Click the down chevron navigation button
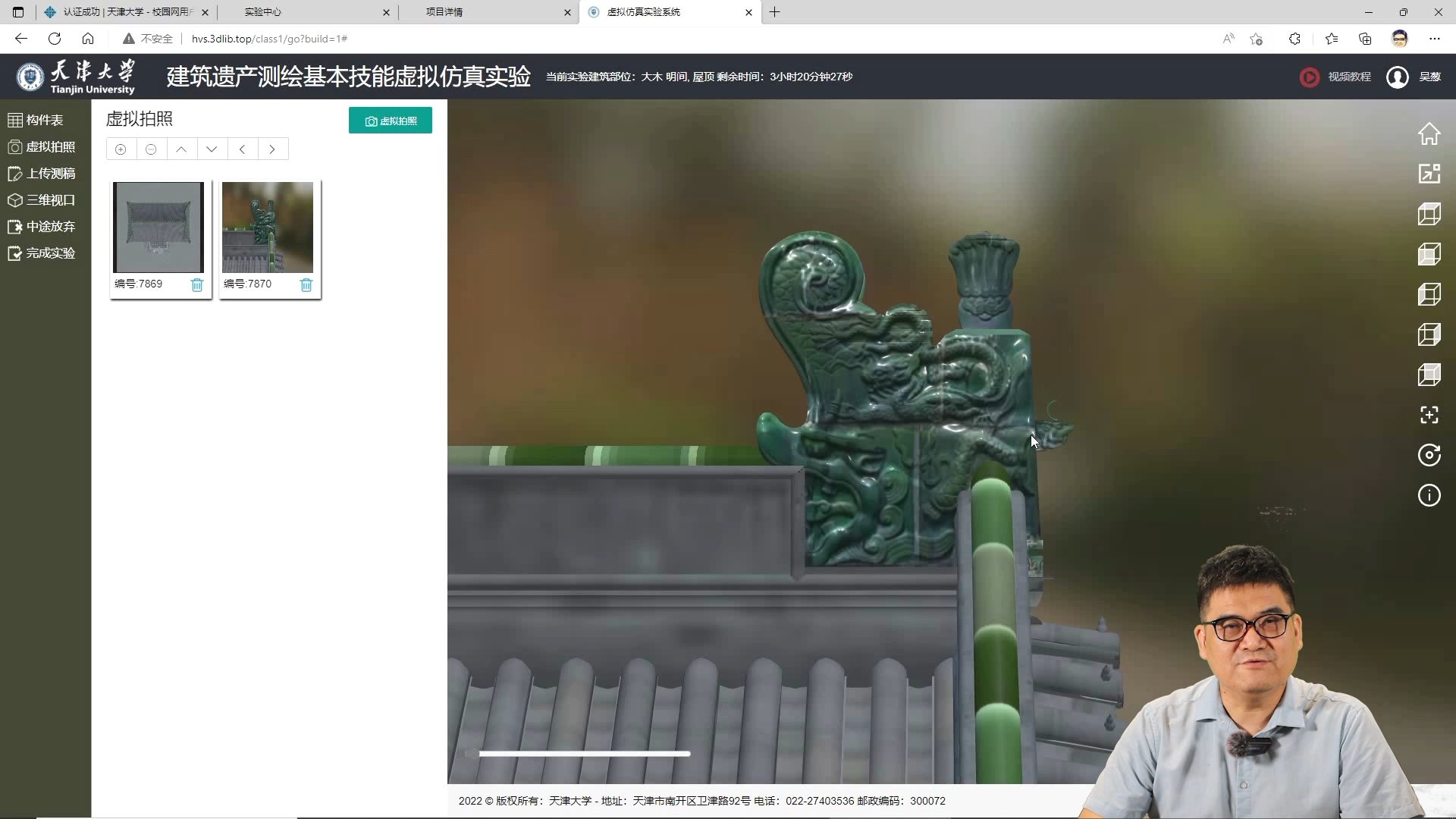Viewport: 1456px width, 819px height. pyautogui.click(x=212, y=149)
